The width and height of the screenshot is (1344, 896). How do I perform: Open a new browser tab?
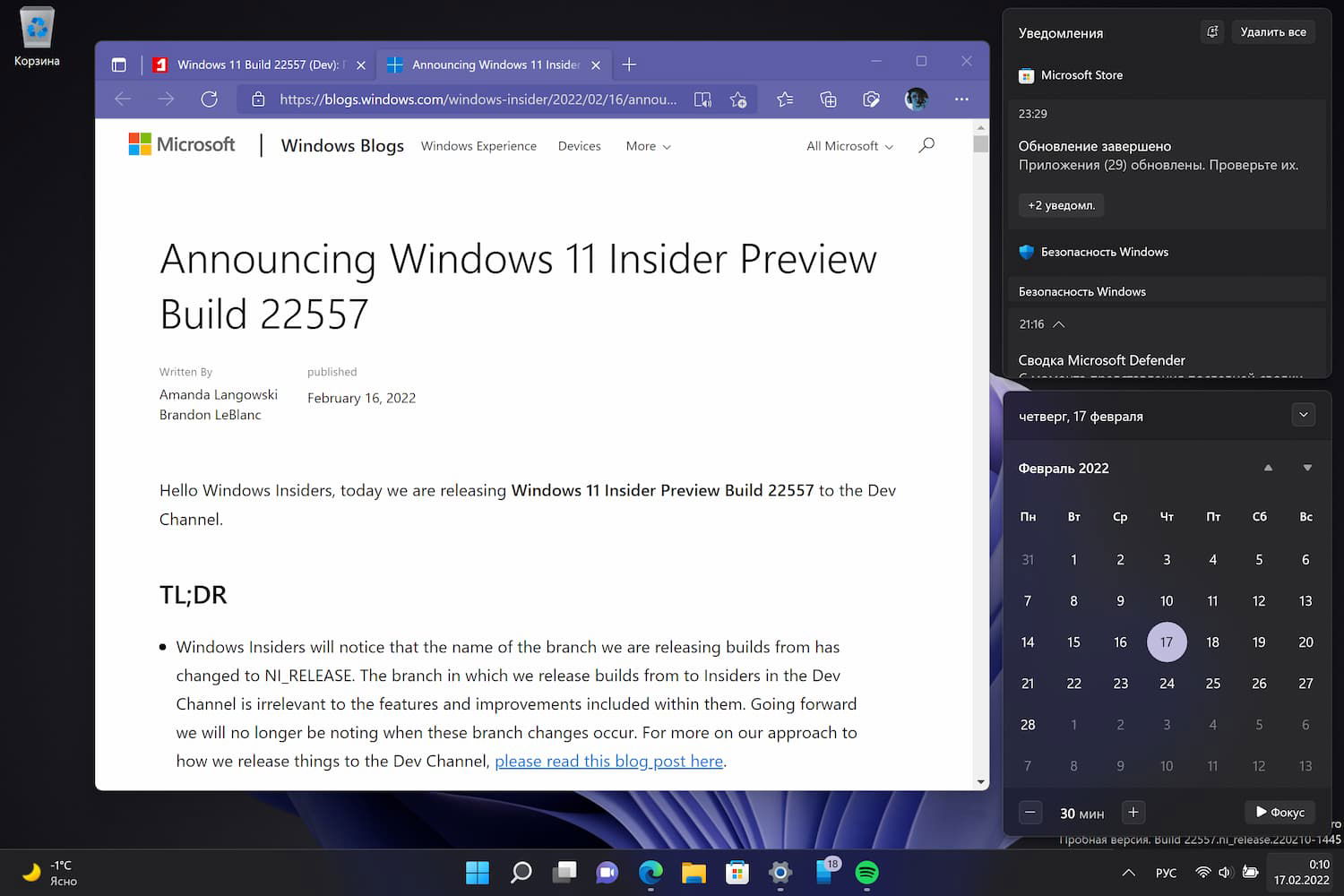tap(629, 65)
